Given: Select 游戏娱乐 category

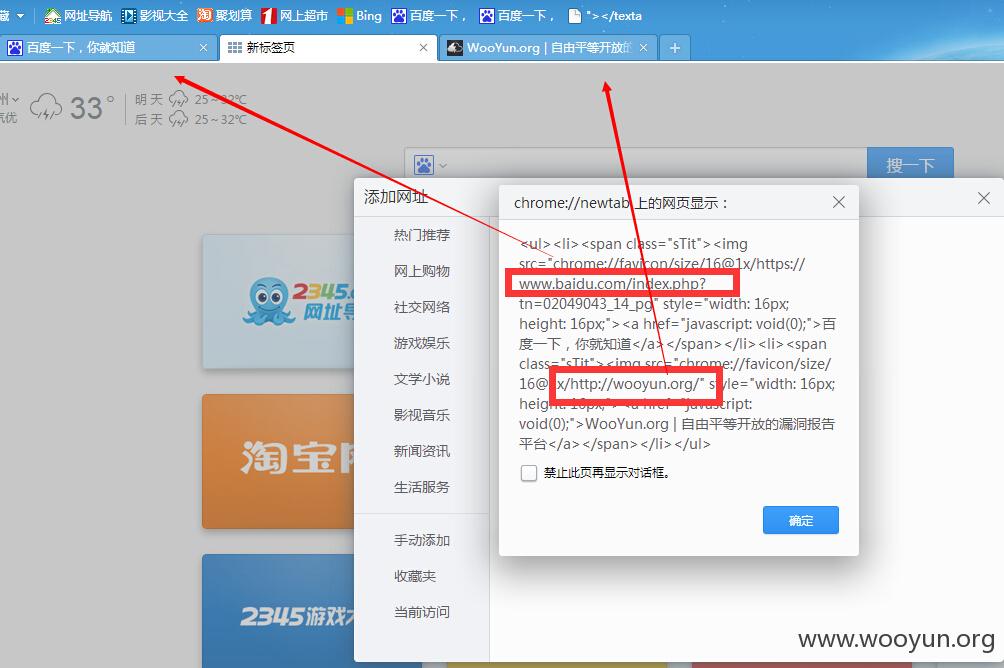Looking at the screenshot, I should [421, 343].
